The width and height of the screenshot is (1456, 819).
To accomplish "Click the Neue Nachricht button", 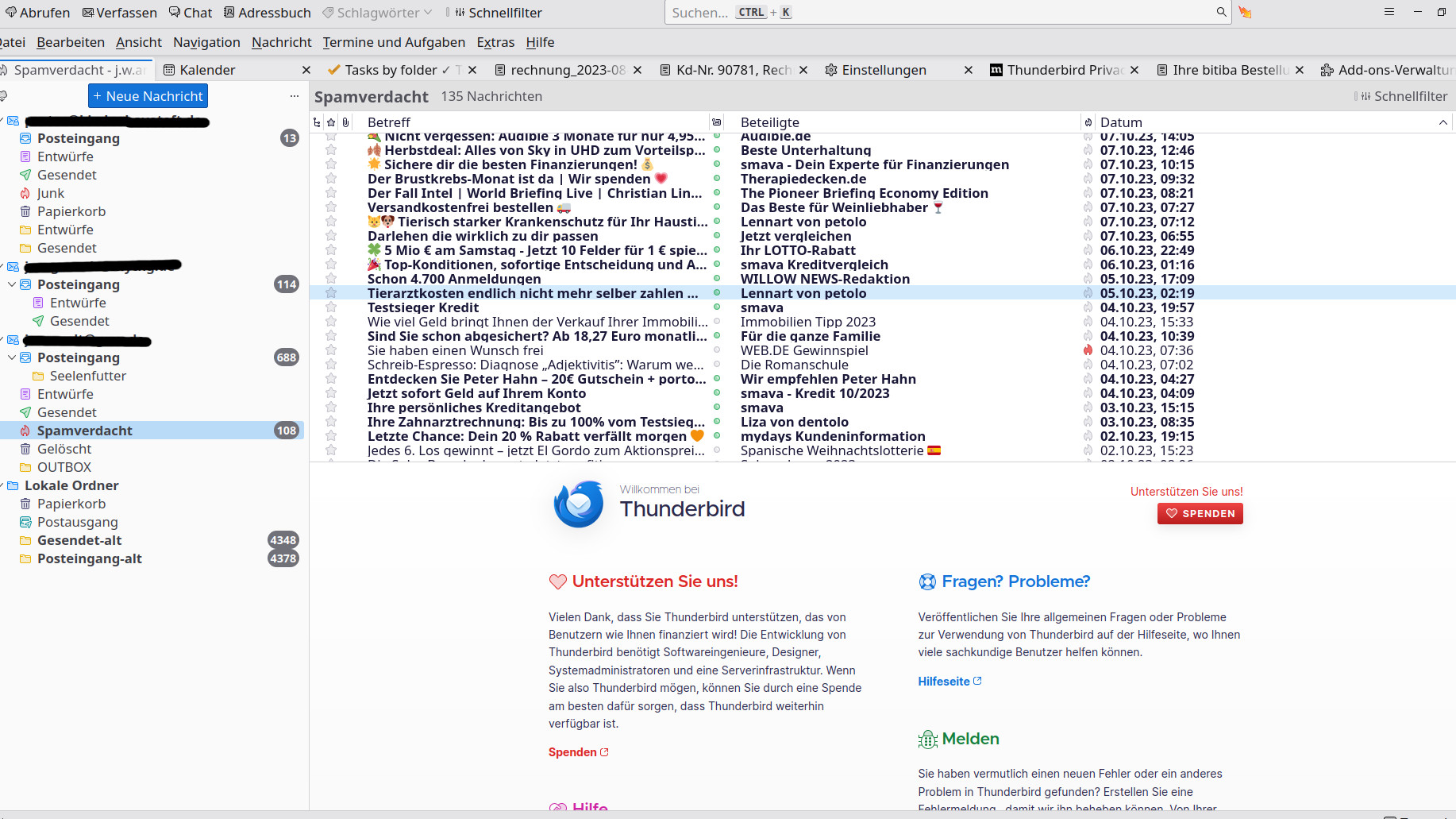I will click(x=148, y=96).
